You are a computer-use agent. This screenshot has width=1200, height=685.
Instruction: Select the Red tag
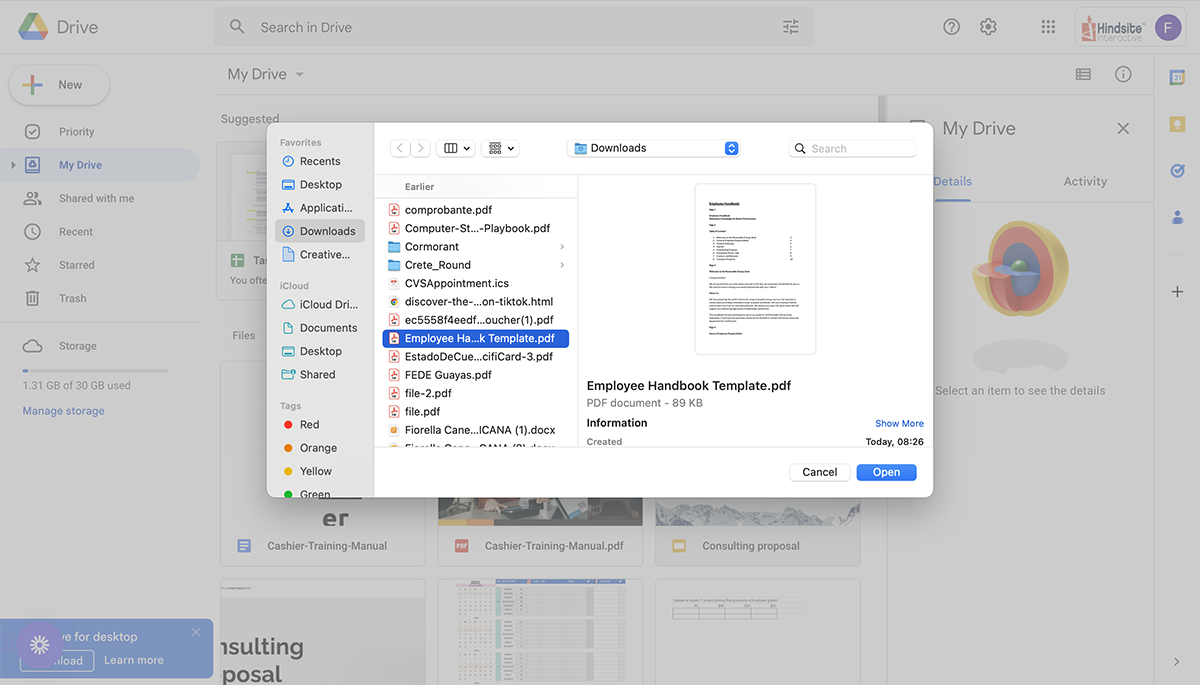(309, 425)
